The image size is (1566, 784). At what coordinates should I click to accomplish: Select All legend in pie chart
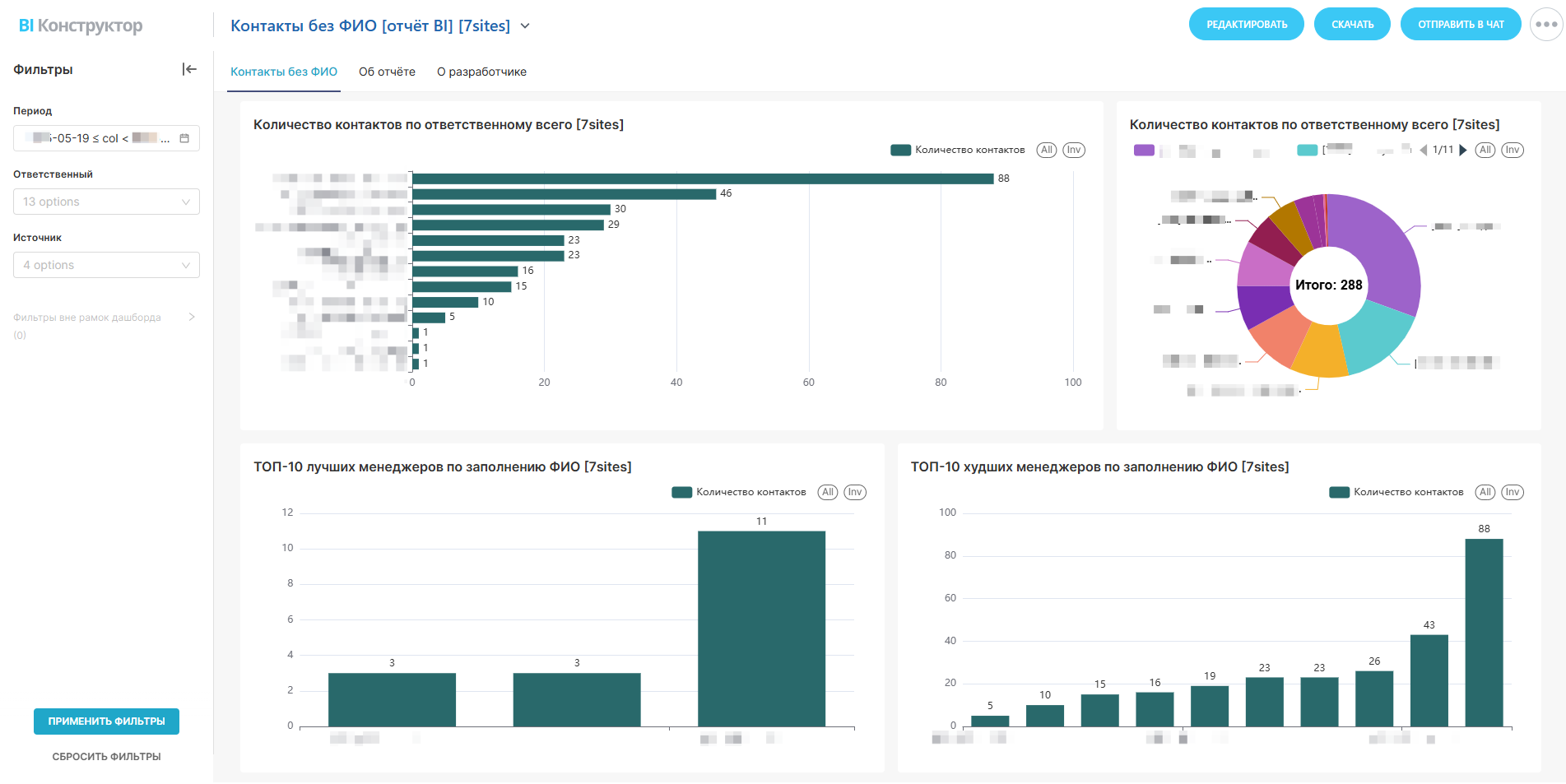pyautogui.click(x=1485, y=150)
